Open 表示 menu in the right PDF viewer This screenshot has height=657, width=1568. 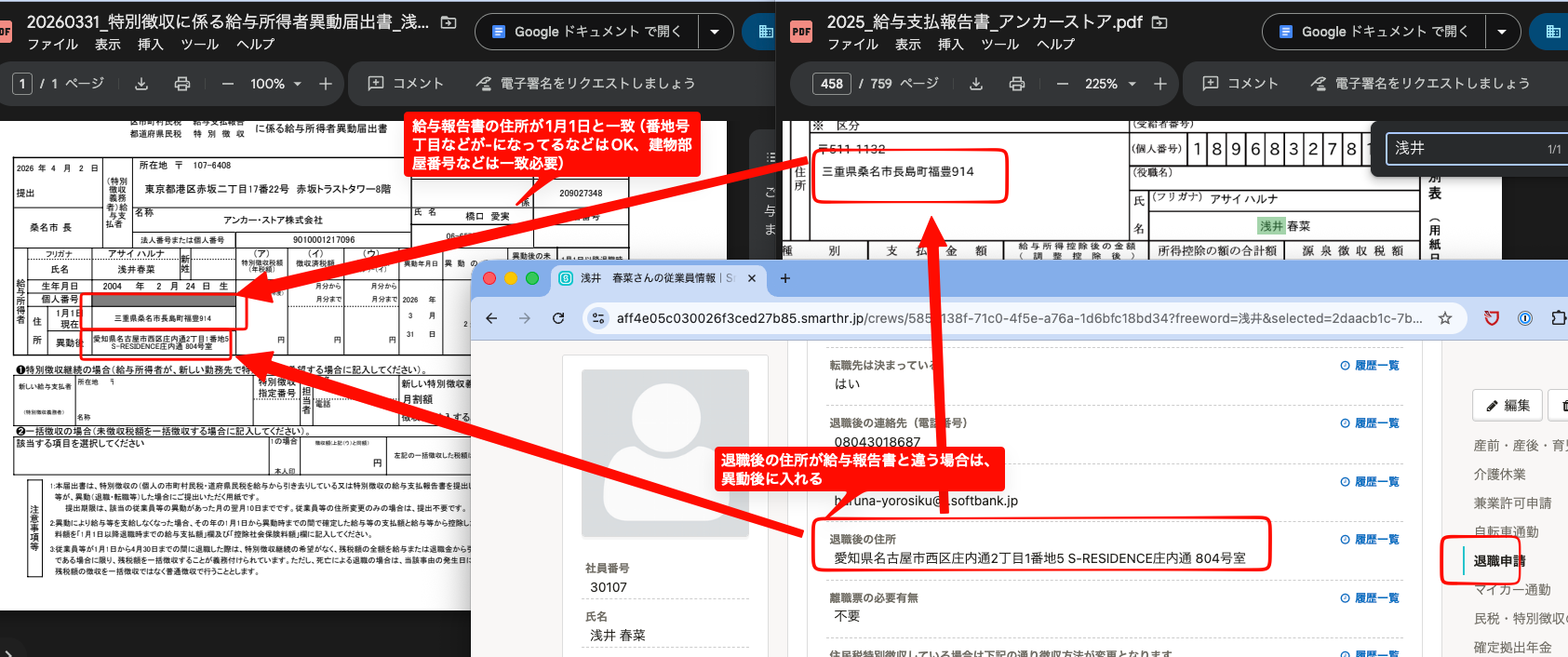pos(907,45)
